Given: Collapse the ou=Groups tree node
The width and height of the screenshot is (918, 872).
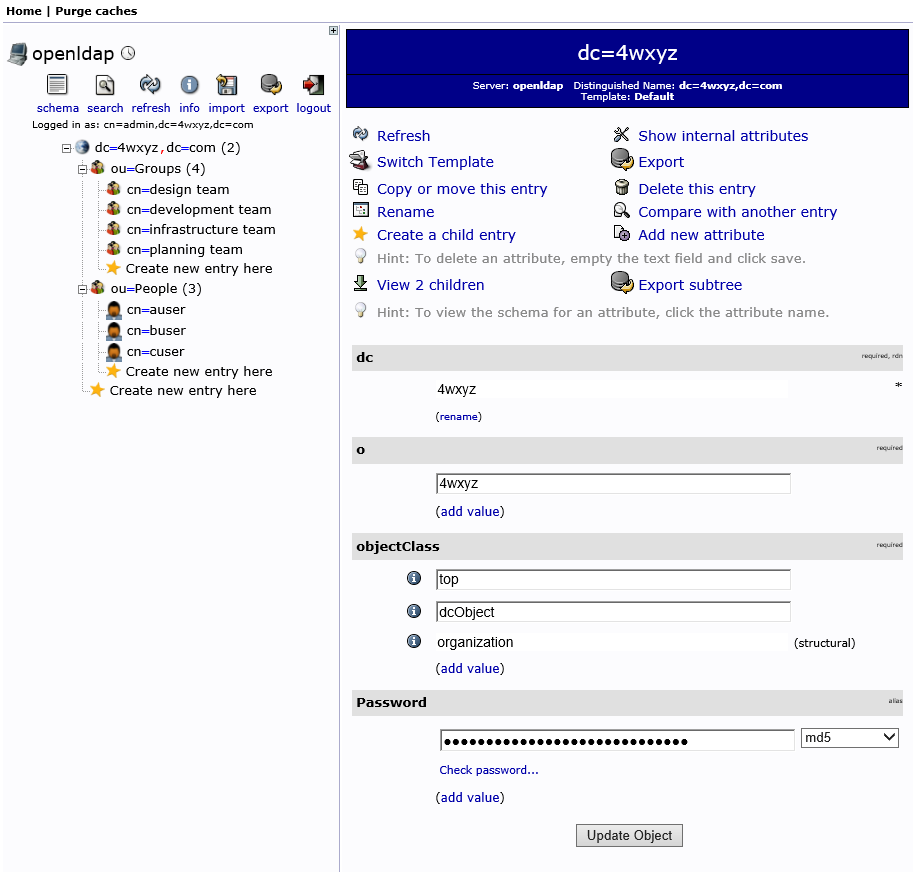Looking at the screenshot, I should tap(83, 169).
